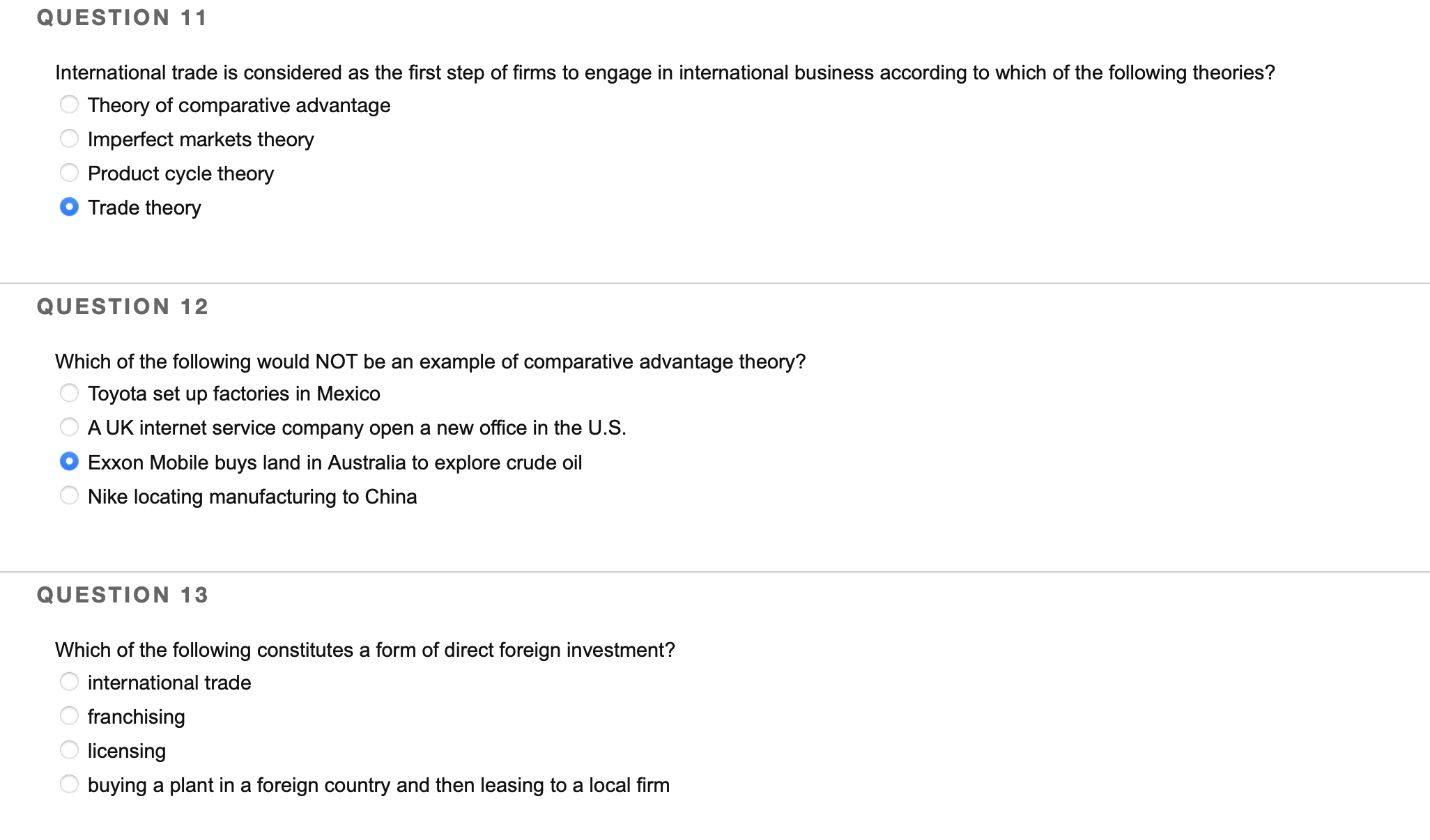This screenshot has width=1430, height=840.
Task: Click the QUESTION 12 heading
Action: [123, 306]
